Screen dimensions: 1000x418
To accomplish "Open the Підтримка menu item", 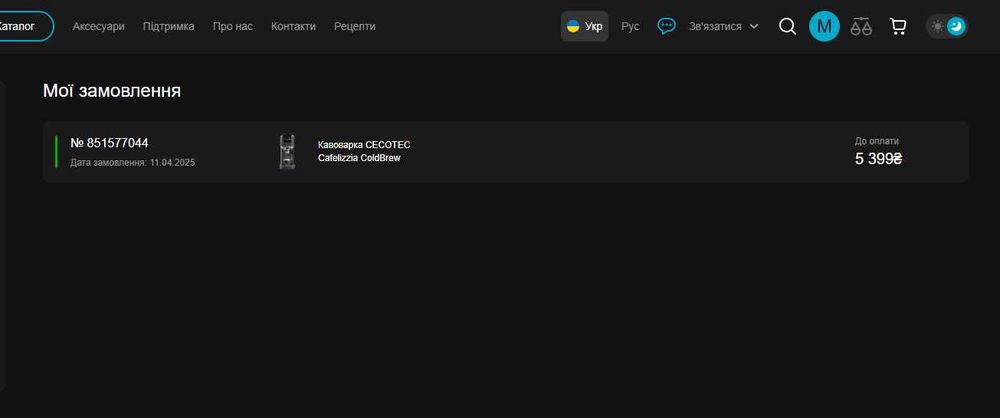I will [x=169, y=26].
